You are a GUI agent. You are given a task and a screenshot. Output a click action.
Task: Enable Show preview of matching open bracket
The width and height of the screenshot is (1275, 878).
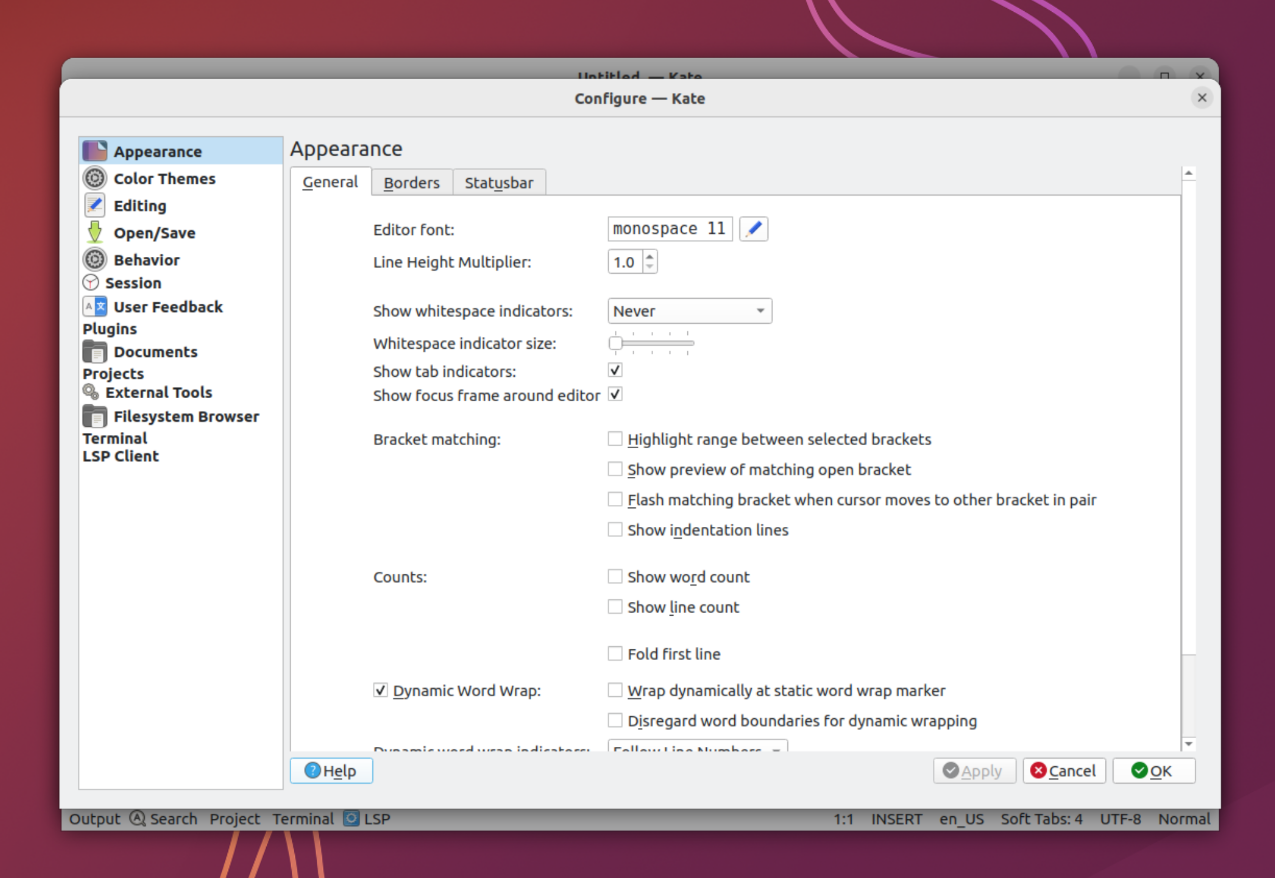pyautogui.click(x=615, y=469)
